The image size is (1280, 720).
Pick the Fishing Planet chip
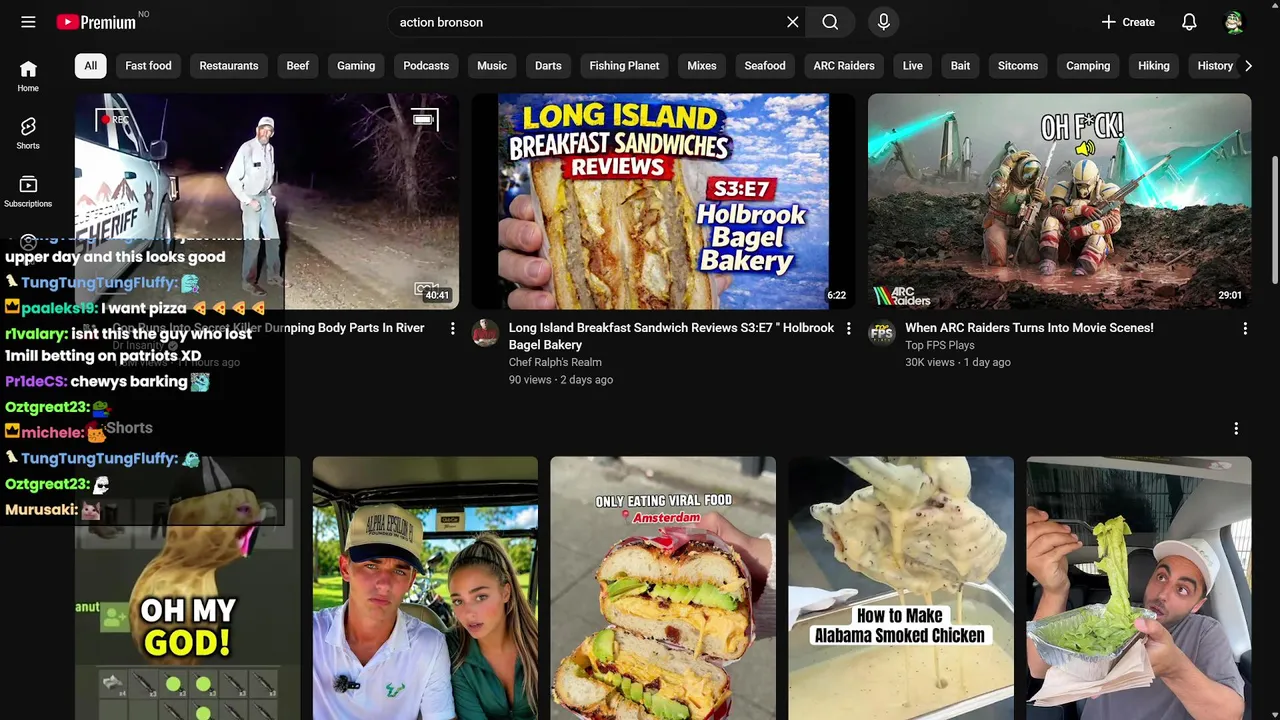(x=624, y=66)
